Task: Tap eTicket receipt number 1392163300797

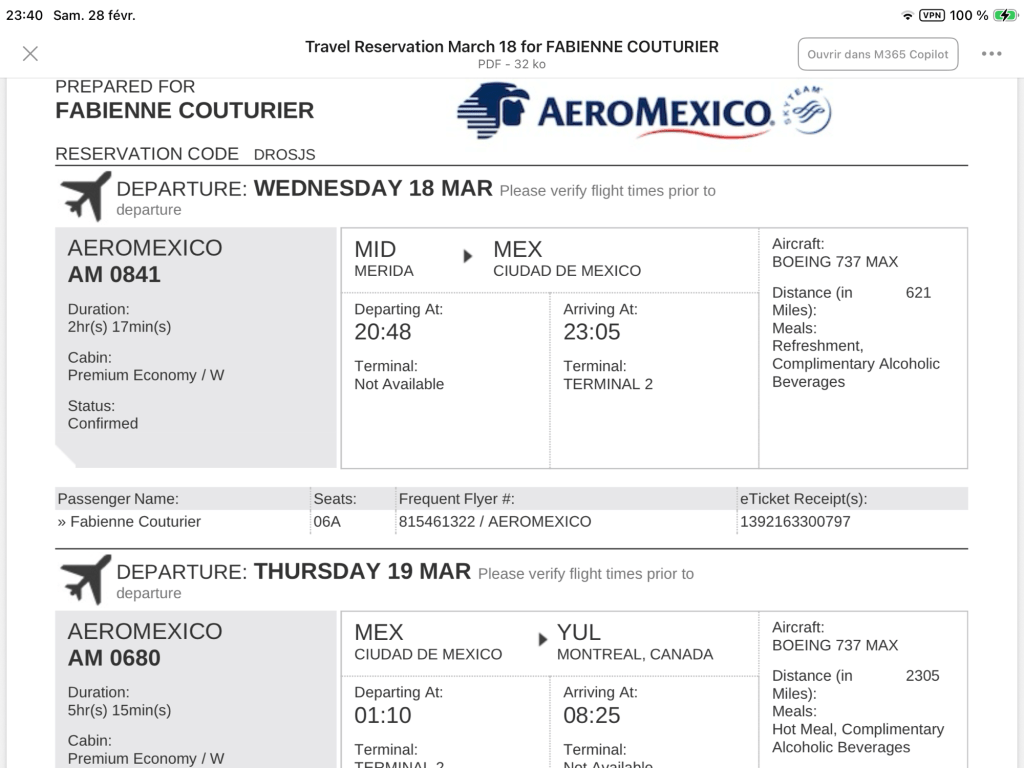Action: [x=795, y=521]
